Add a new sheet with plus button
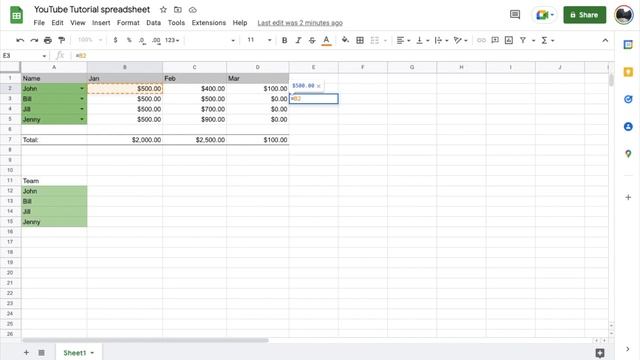 [26, 352]
